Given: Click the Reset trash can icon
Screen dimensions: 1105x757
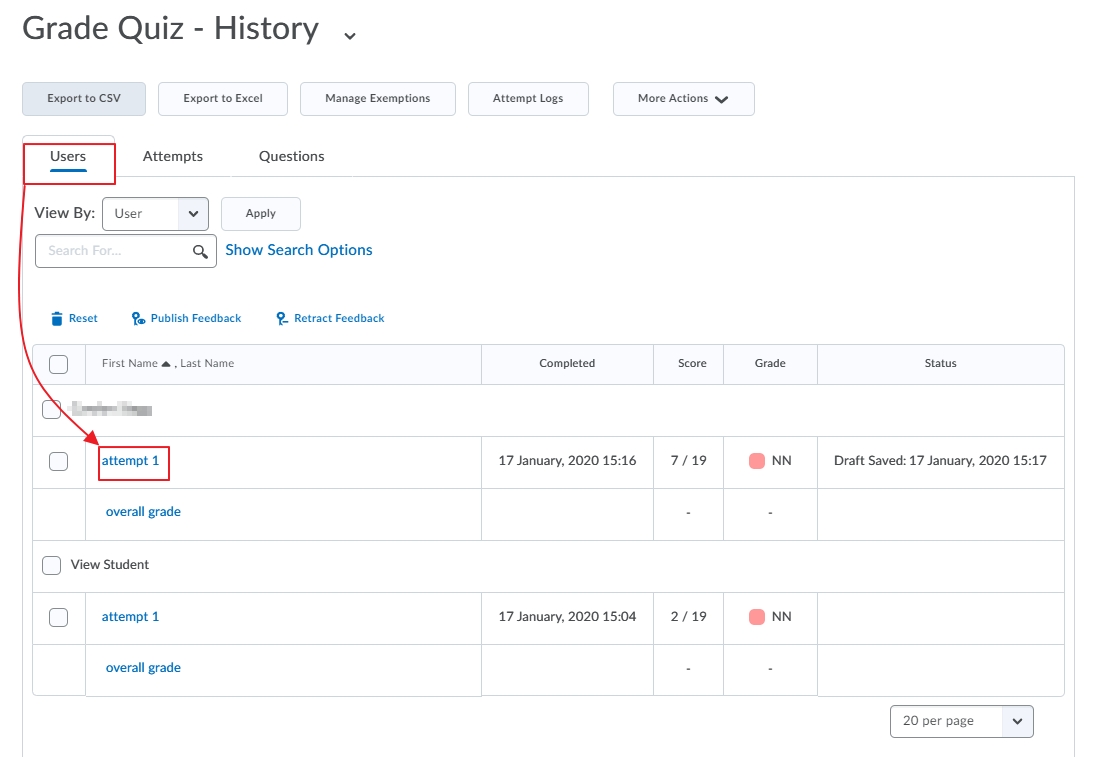Looking at the screenshot, I should point(57,319).
